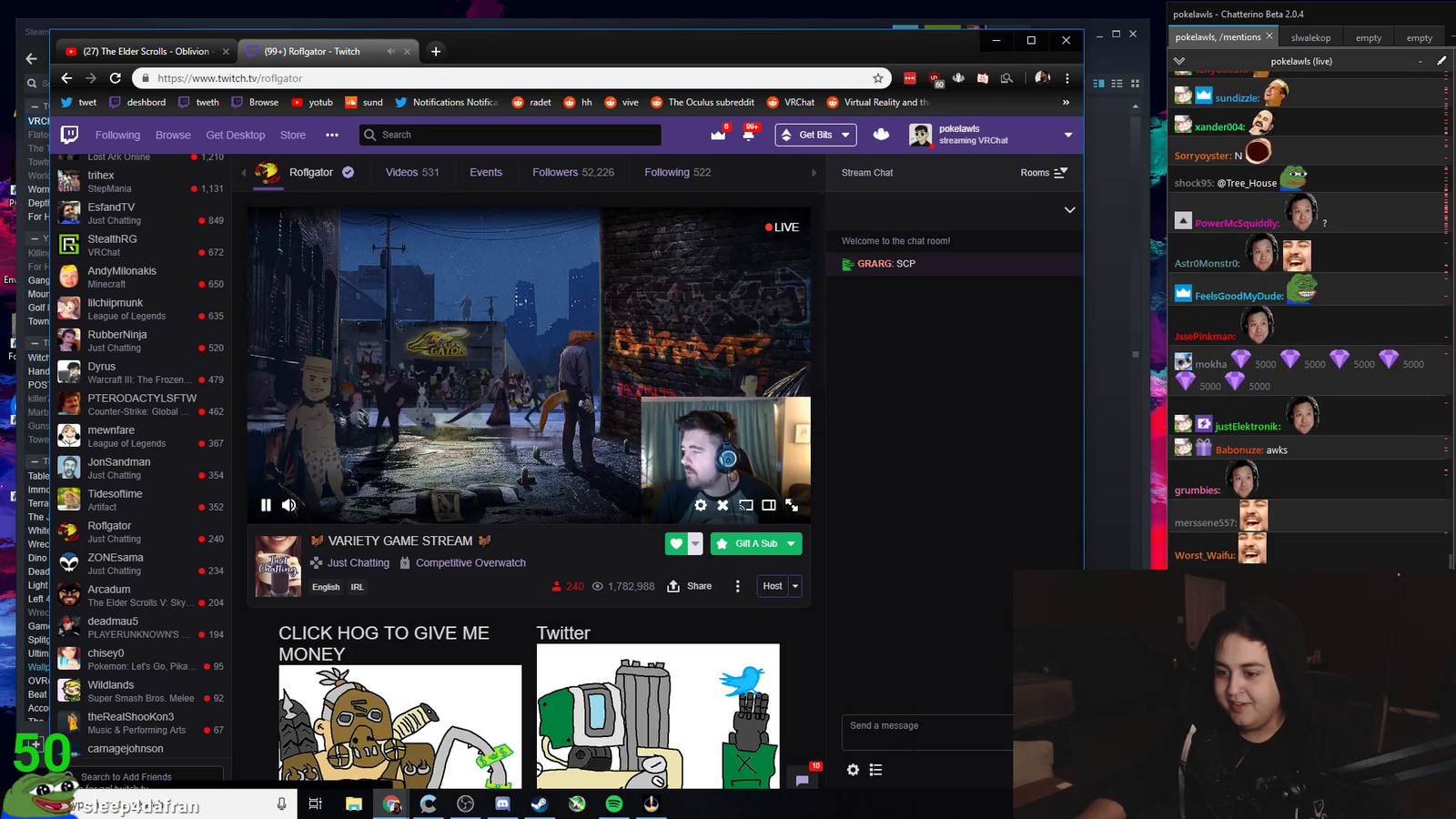The height and width of the screenshot is (819, 1456).
Task: Click the Chatterino edit pencil icon
Action: [x=1441, y=61]
